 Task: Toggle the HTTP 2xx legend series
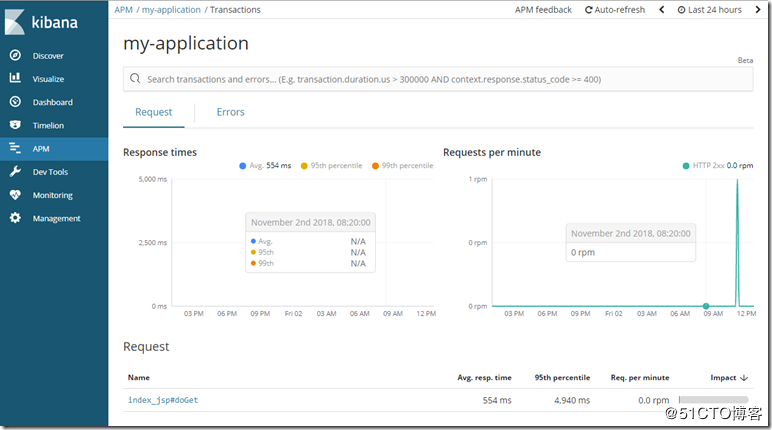718,165
